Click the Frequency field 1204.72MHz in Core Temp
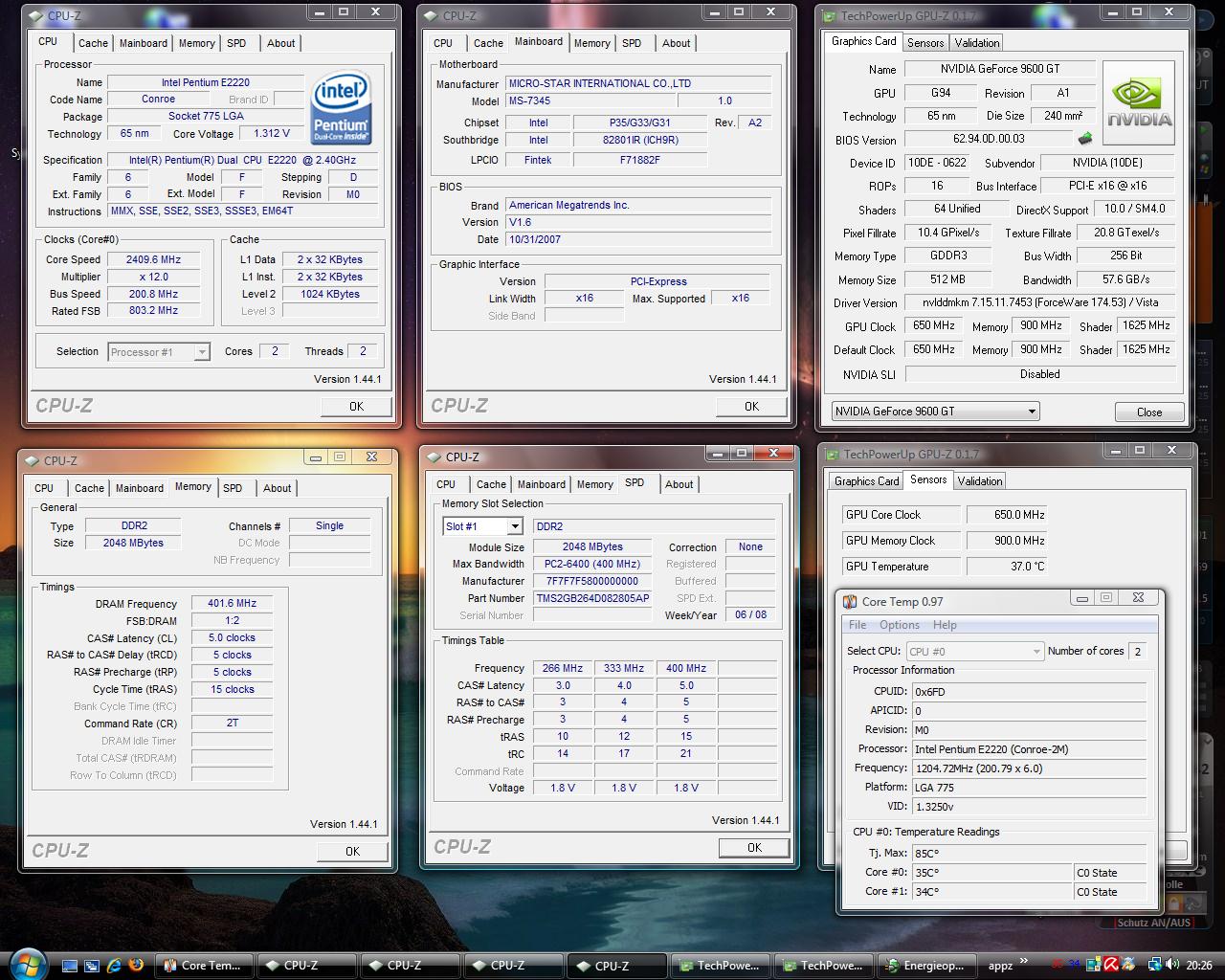 [1029, 768]
